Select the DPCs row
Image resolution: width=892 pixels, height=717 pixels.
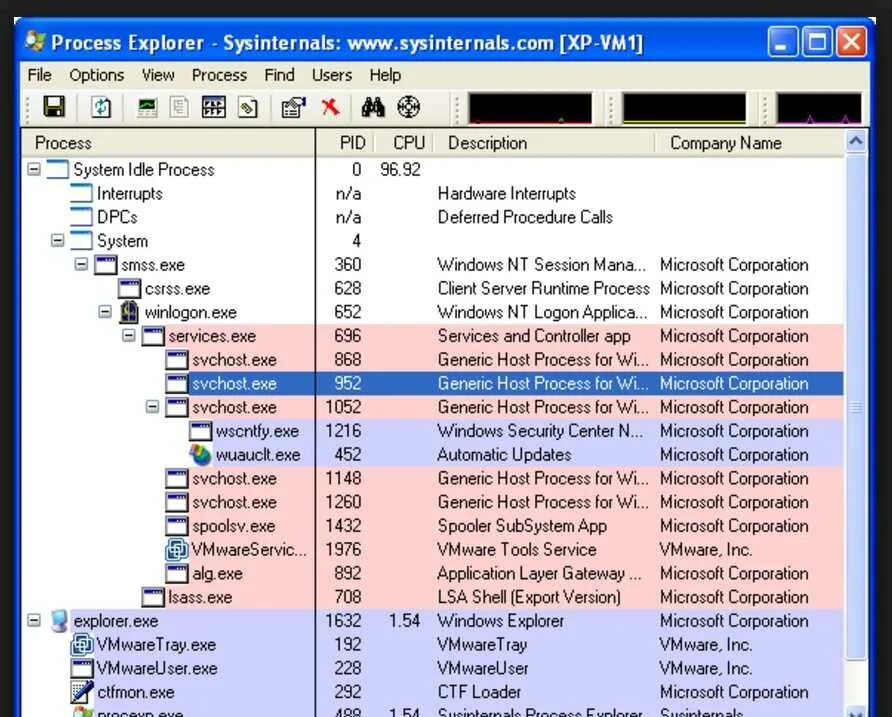[x=432, y=217]
